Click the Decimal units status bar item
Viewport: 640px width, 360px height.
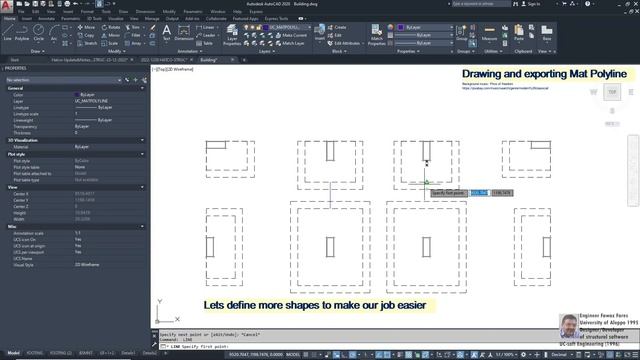point(559,355)
